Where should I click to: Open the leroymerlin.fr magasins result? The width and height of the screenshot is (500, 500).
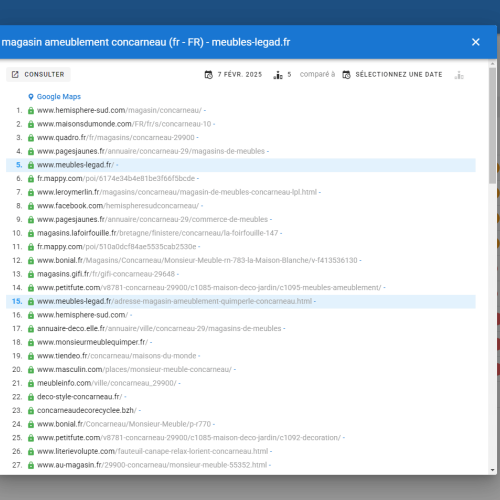tap(177, 192)
